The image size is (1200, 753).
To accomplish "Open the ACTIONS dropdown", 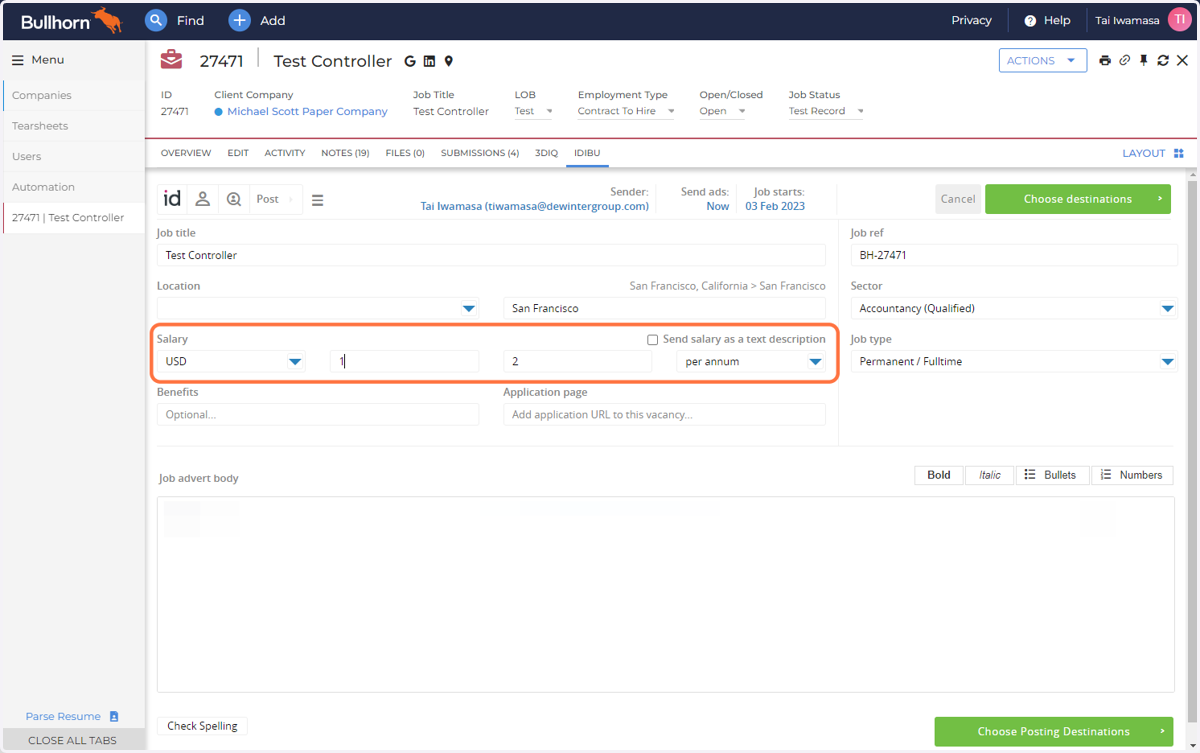I will pyautogui.click(x=1043, y=60).
